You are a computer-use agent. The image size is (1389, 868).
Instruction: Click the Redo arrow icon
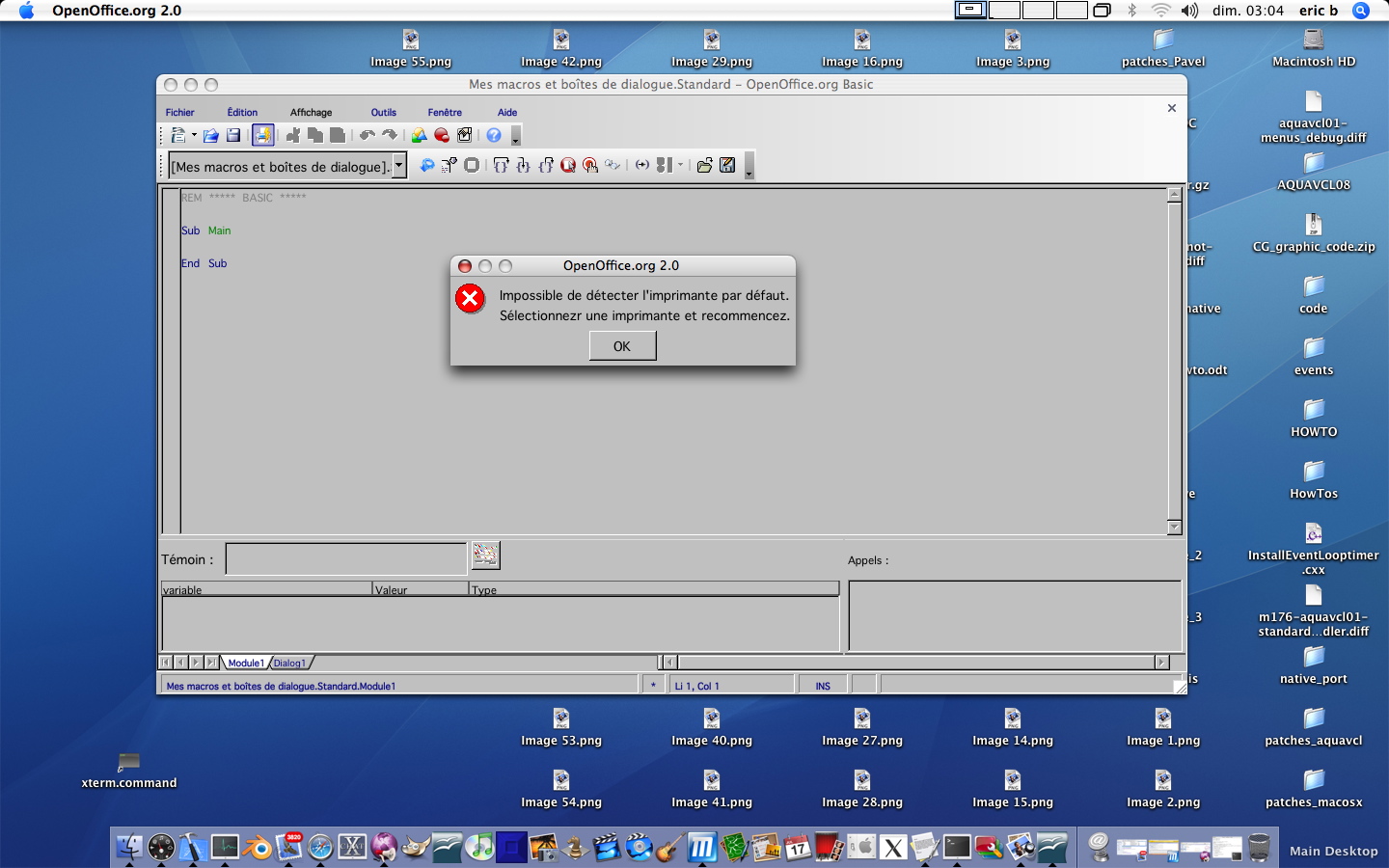point(390,136)
